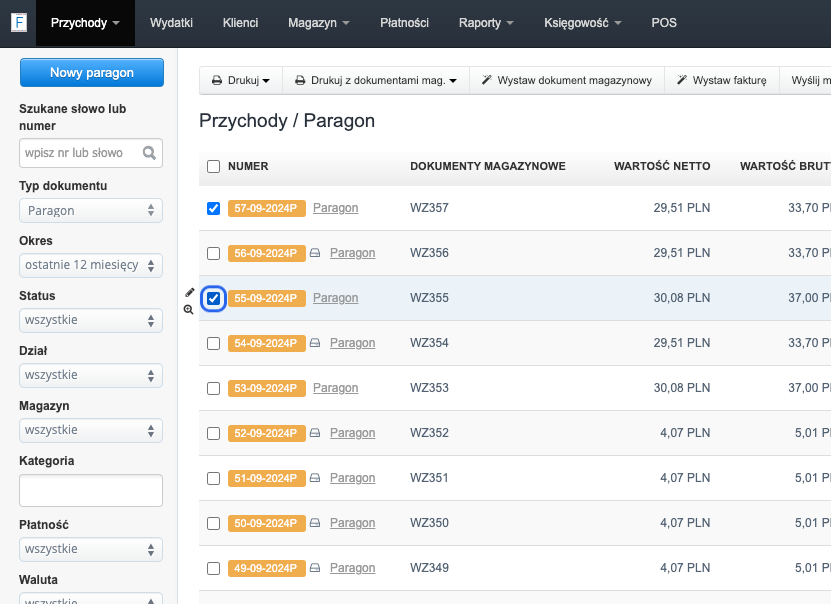Open the Magazyn filter dropdown in sidebar
Viewport: 831px width, 604px height.
pos(91,430)
